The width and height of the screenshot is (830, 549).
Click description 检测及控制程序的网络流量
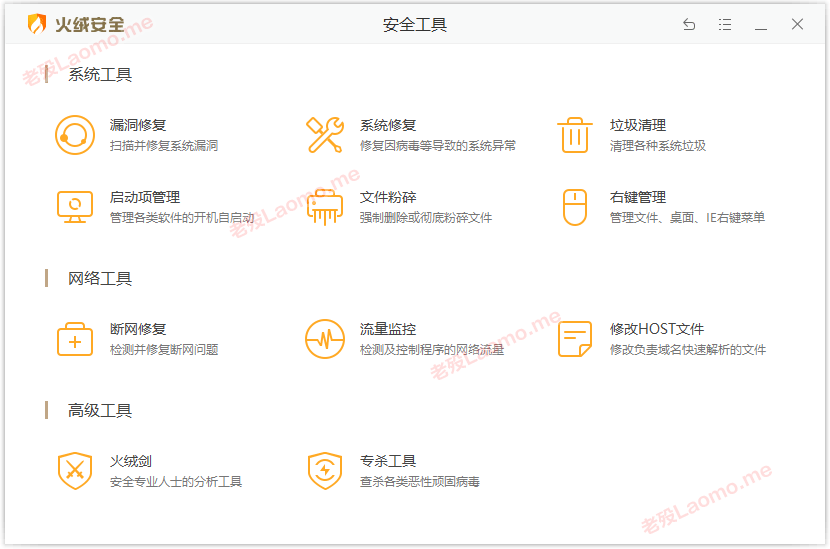point(432,349)
